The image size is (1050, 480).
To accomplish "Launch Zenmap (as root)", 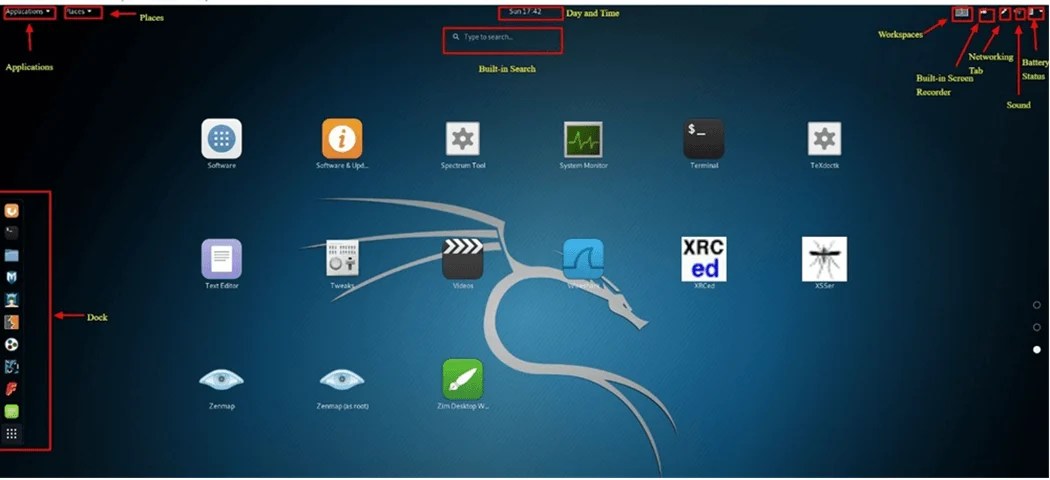I will point(342,380).
